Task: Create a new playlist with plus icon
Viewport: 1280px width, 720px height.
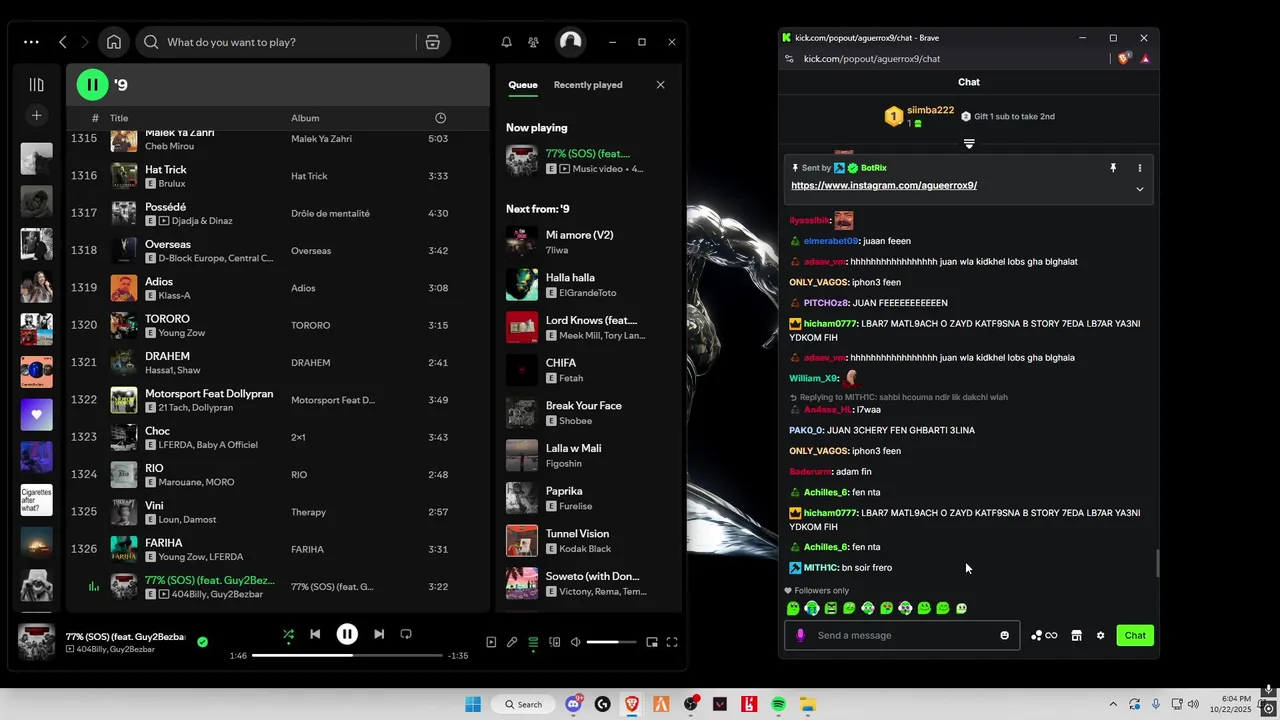Action: pos(36,116)
